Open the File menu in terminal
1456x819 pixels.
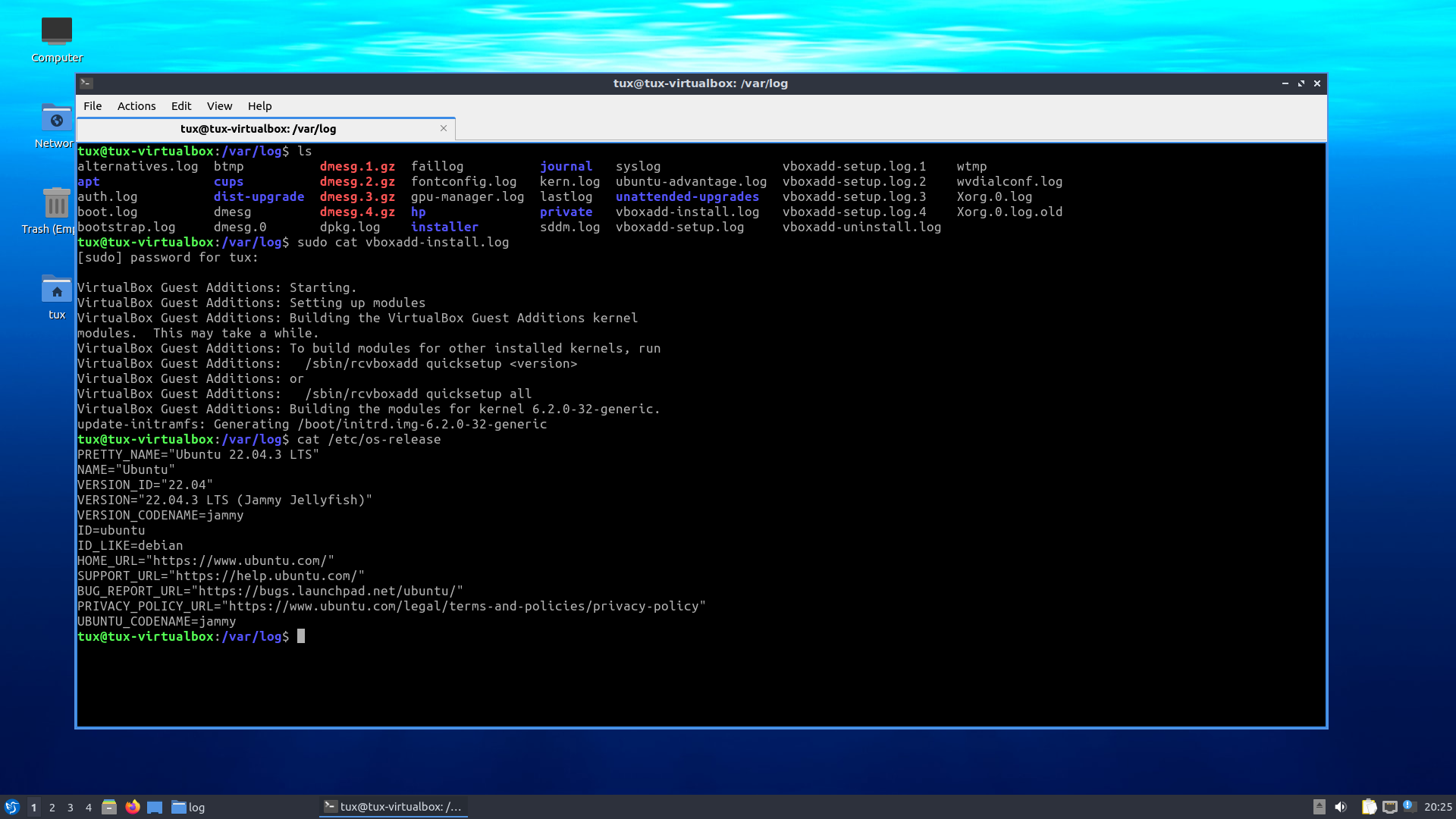pos(93,106)
